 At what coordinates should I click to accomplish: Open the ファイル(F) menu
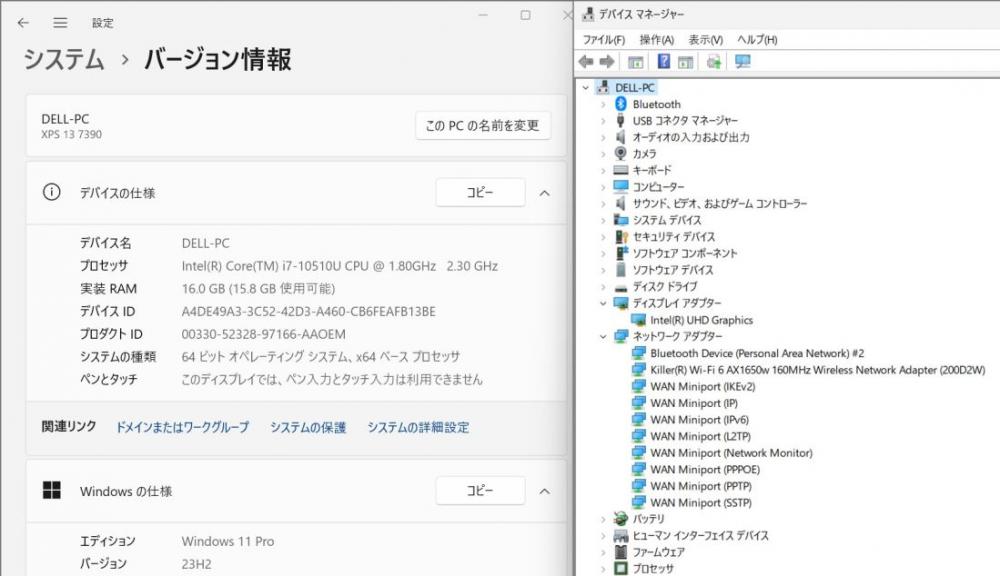tap(603, 40)
